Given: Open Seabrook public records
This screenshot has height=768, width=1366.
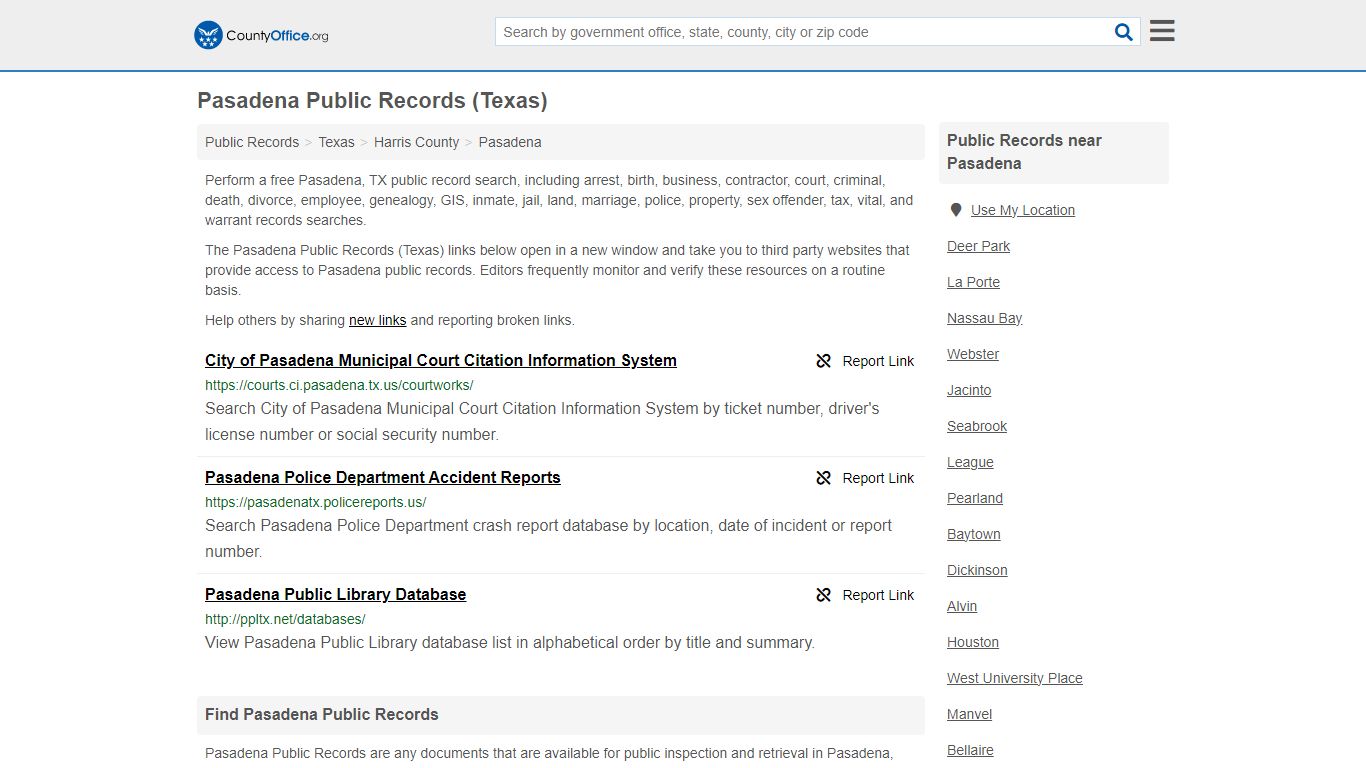Looking at the screenshot, I should [977, 426].
